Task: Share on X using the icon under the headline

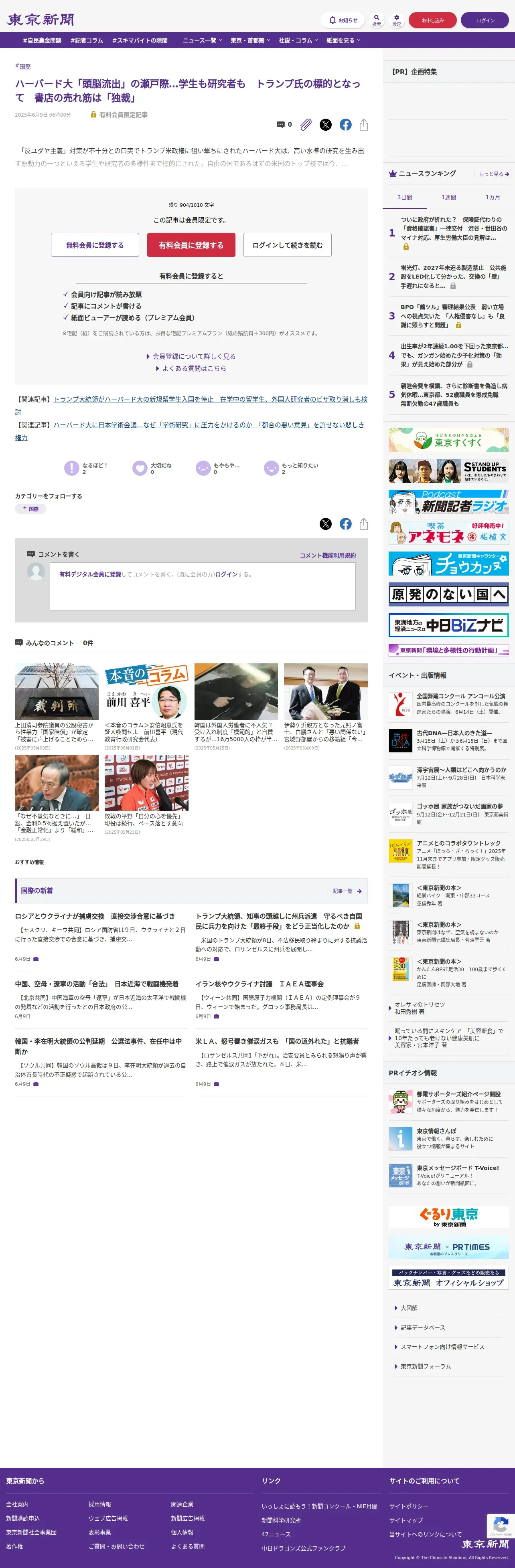Action: [x=326, y=125]
